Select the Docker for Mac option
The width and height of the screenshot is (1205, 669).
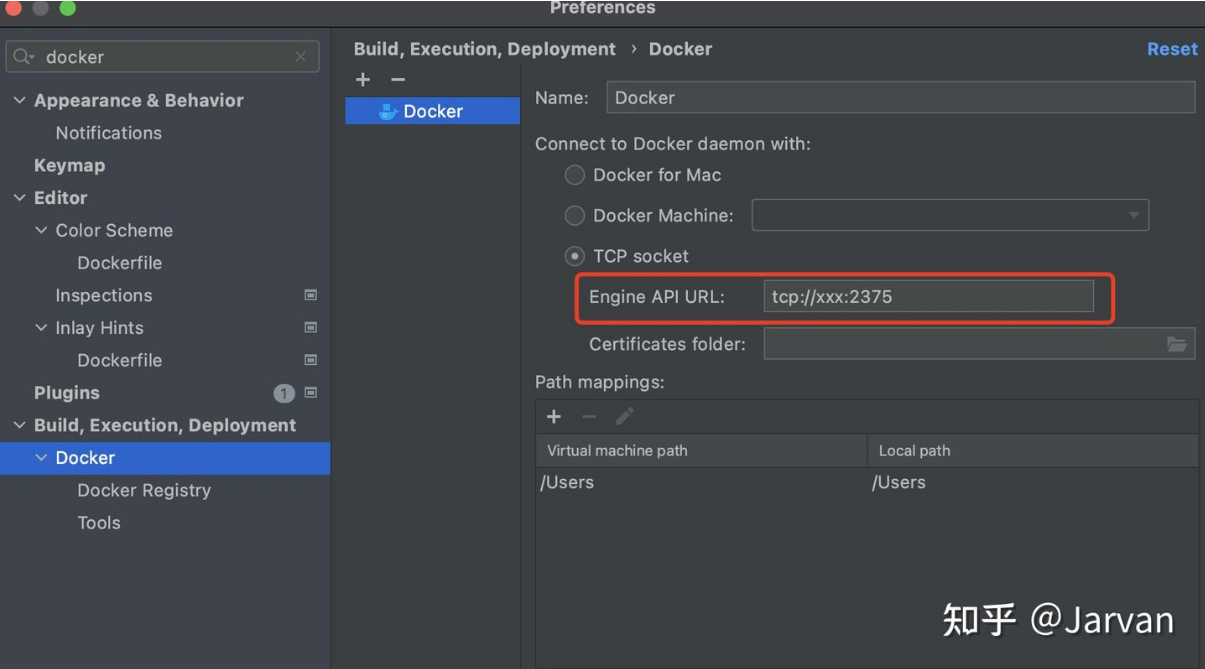point(575,175)
